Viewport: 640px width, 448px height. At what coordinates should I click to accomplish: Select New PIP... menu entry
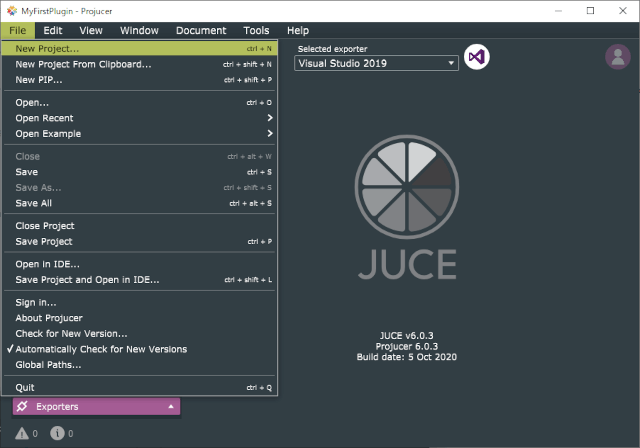pyautogui.click(x=140, y=80)
